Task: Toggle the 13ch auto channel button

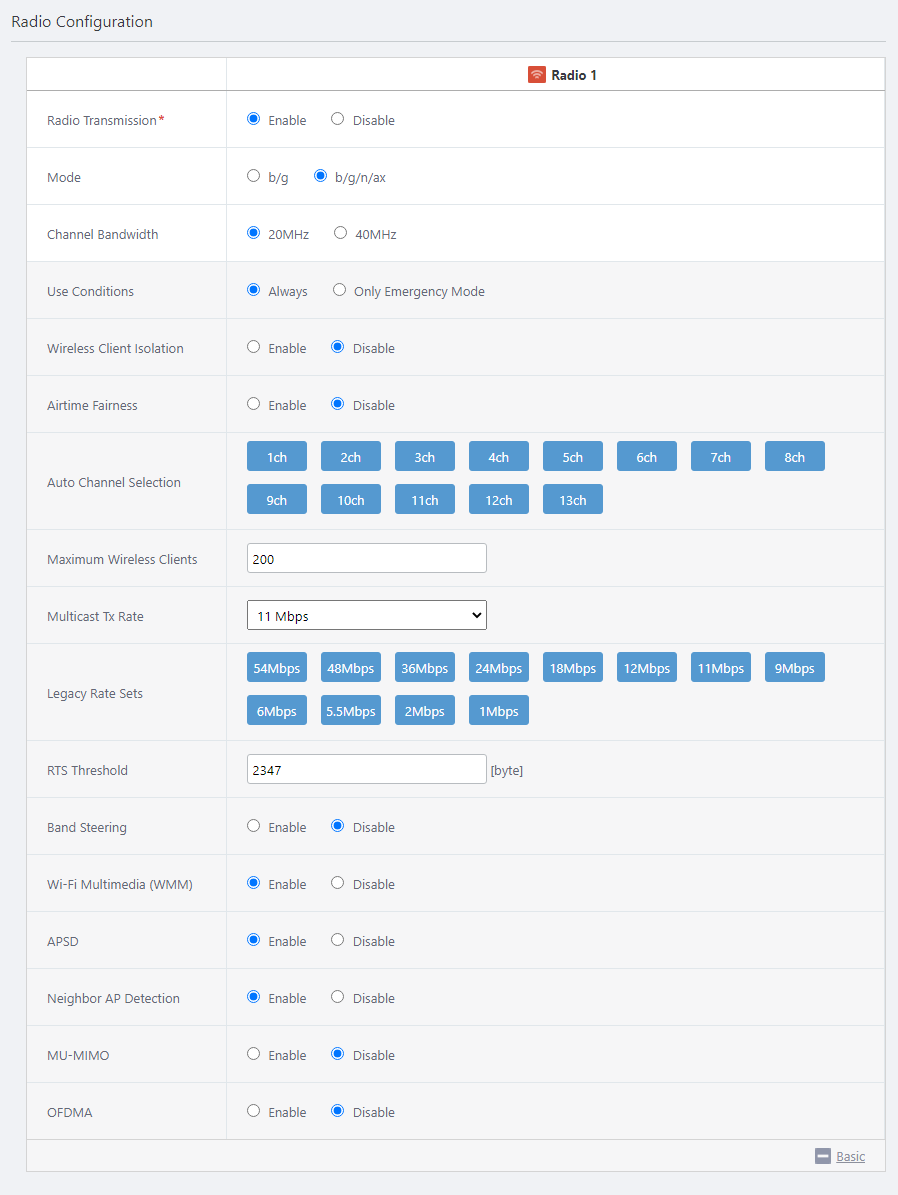Action: tap(572, 500)
